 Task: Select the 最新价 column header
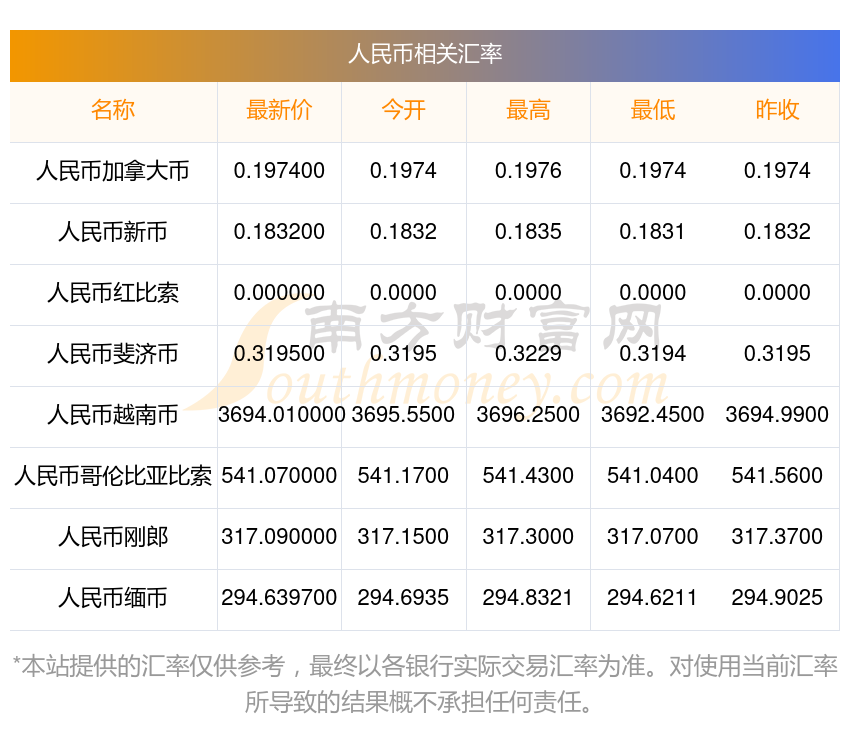[x=279, y=111]
